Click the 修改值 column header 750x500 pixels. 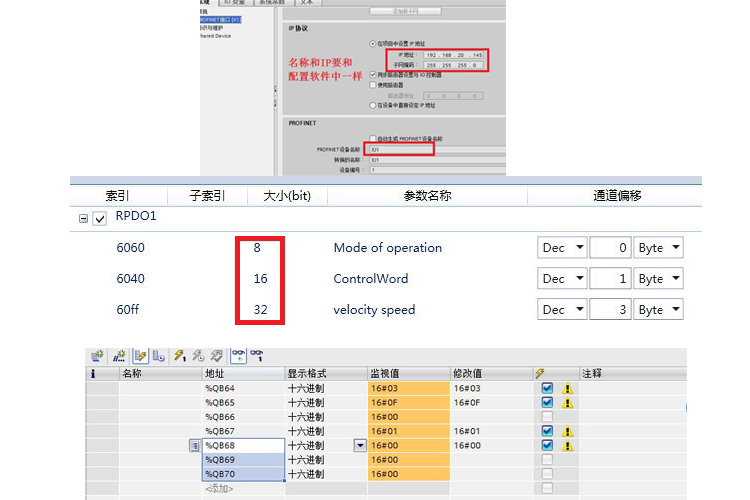tap(492, 374)
